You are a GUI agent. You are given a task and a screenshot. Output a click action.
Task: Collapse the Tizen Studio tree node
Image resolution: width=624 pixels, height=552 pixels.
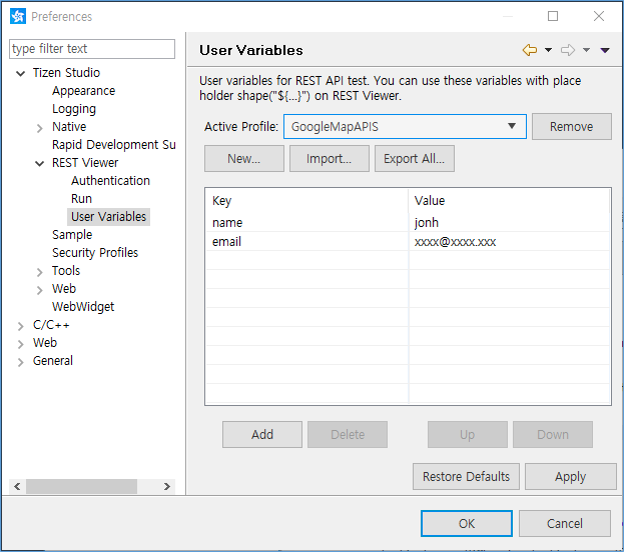[21, 73]
